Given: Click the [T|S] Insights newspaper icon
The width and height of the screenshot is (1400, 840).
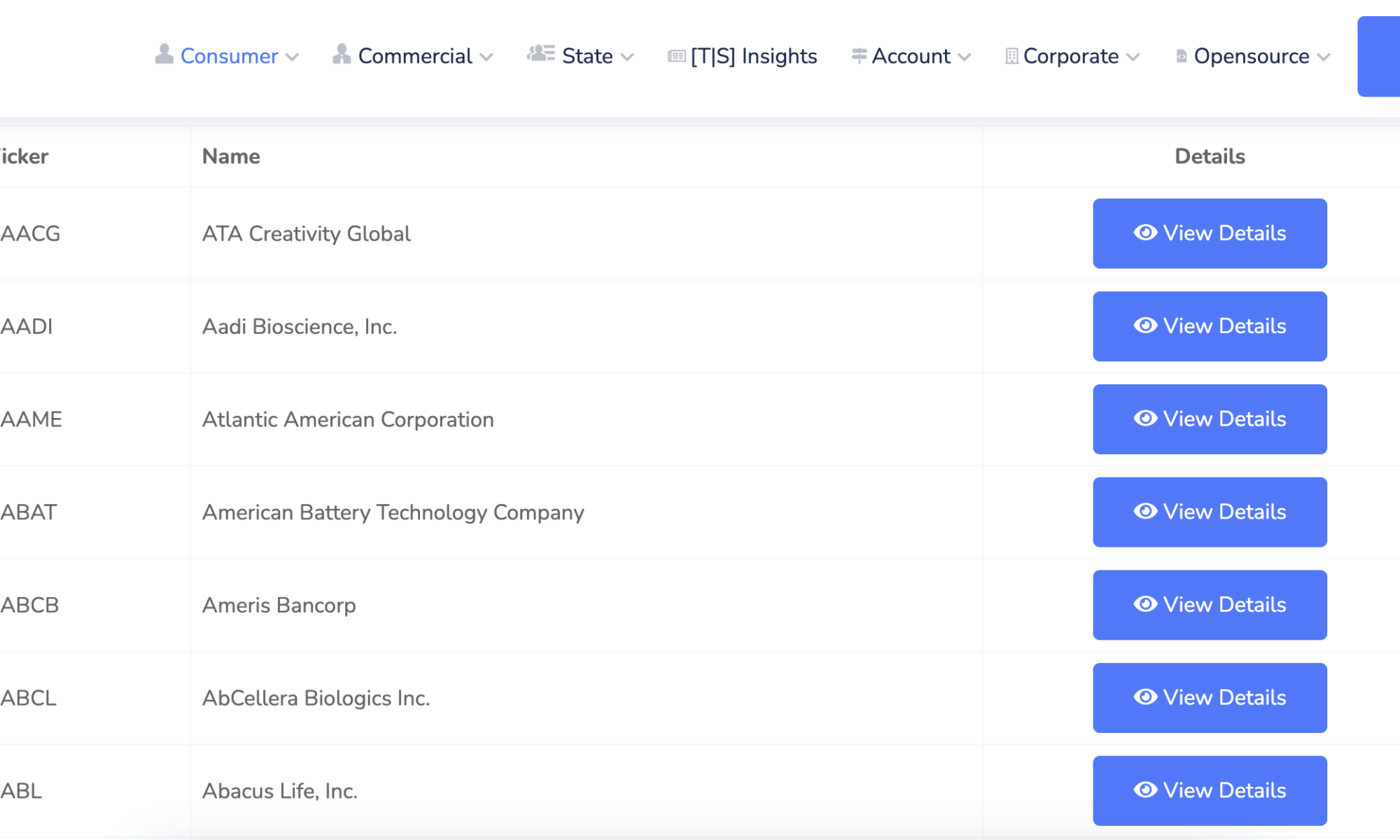Looking at the screenshot, I should [676, 56].
